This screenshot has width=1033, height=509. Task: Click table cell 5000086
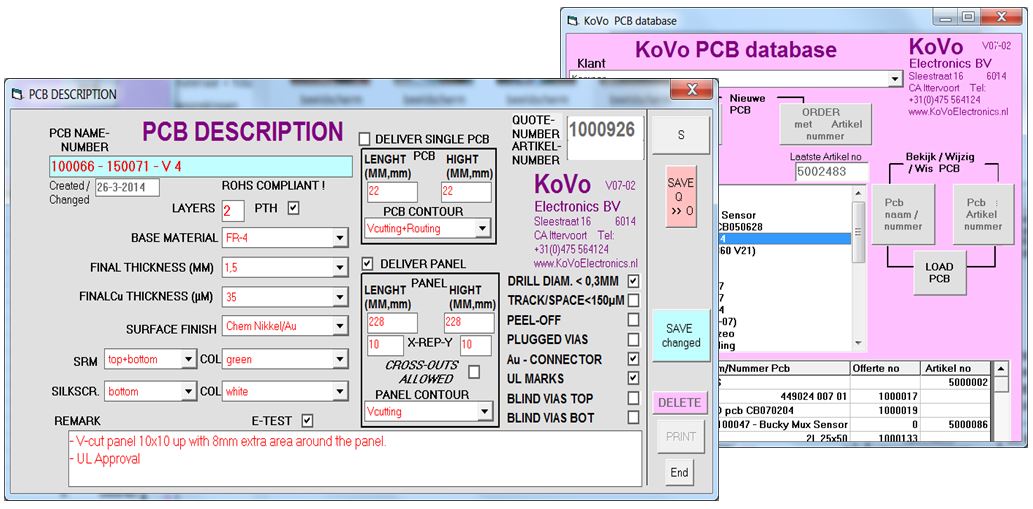click(956, 425)
